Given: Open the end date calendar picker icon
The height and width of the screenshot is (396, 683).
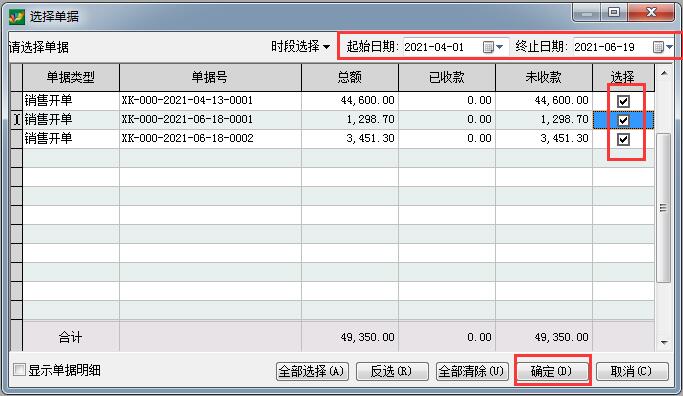Looking at the screenshot, I should [x=658, y=47].
